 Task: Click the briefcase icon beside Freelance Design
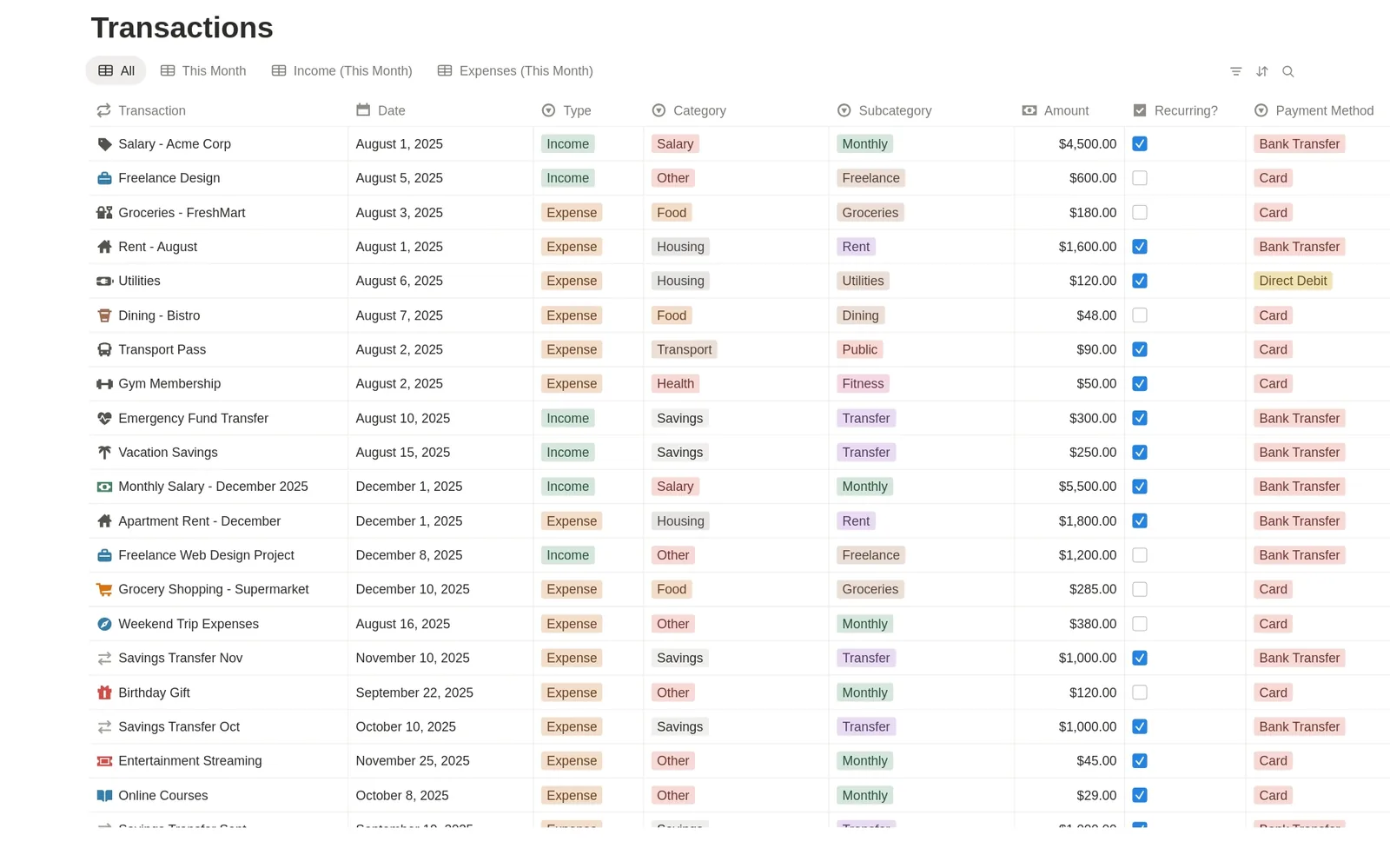point(104,178)
